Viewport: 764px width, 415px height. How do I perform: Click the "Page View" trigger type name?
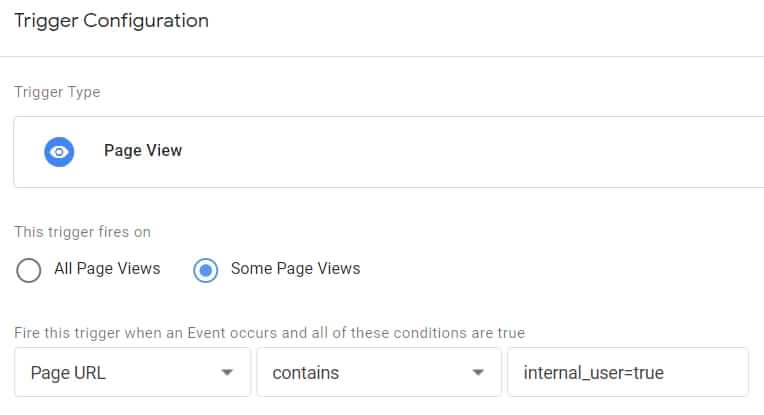(x=143, y=152)
